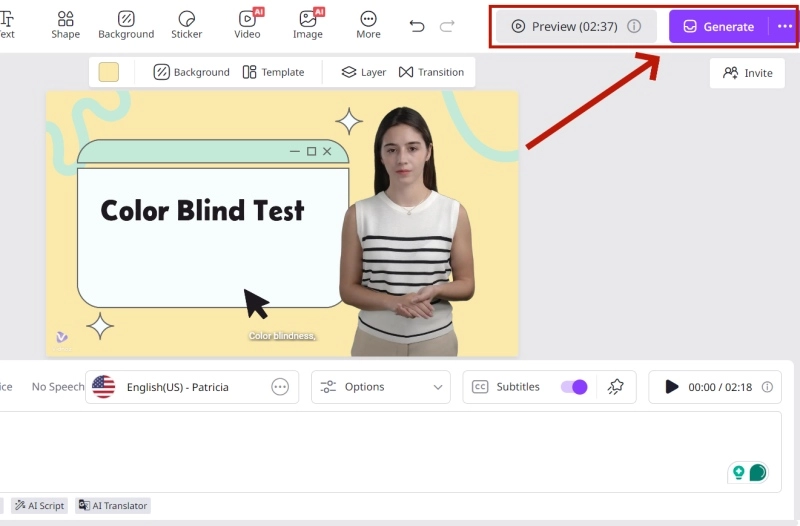Click inside the script text area

[x=390, y=452]
